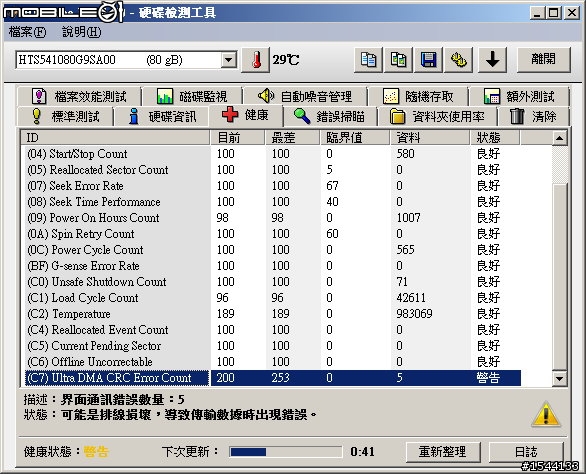
Task: Switch to the 標準測試 tab
Action: pos(65,116)
